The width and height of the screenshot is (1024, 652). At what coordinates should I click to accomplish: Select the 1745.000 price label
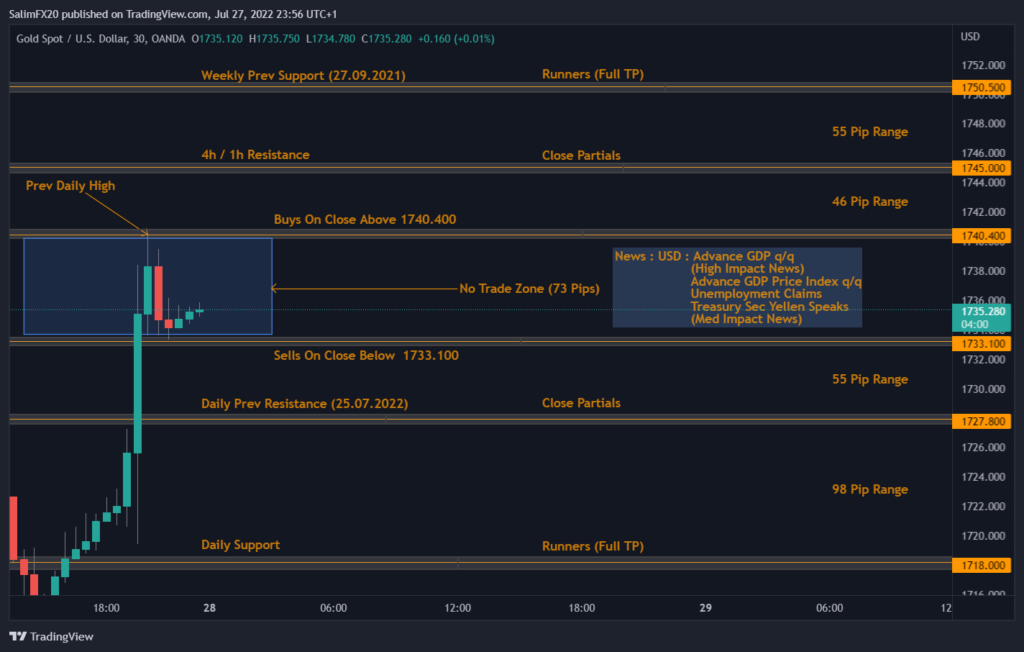click(983, 168)
